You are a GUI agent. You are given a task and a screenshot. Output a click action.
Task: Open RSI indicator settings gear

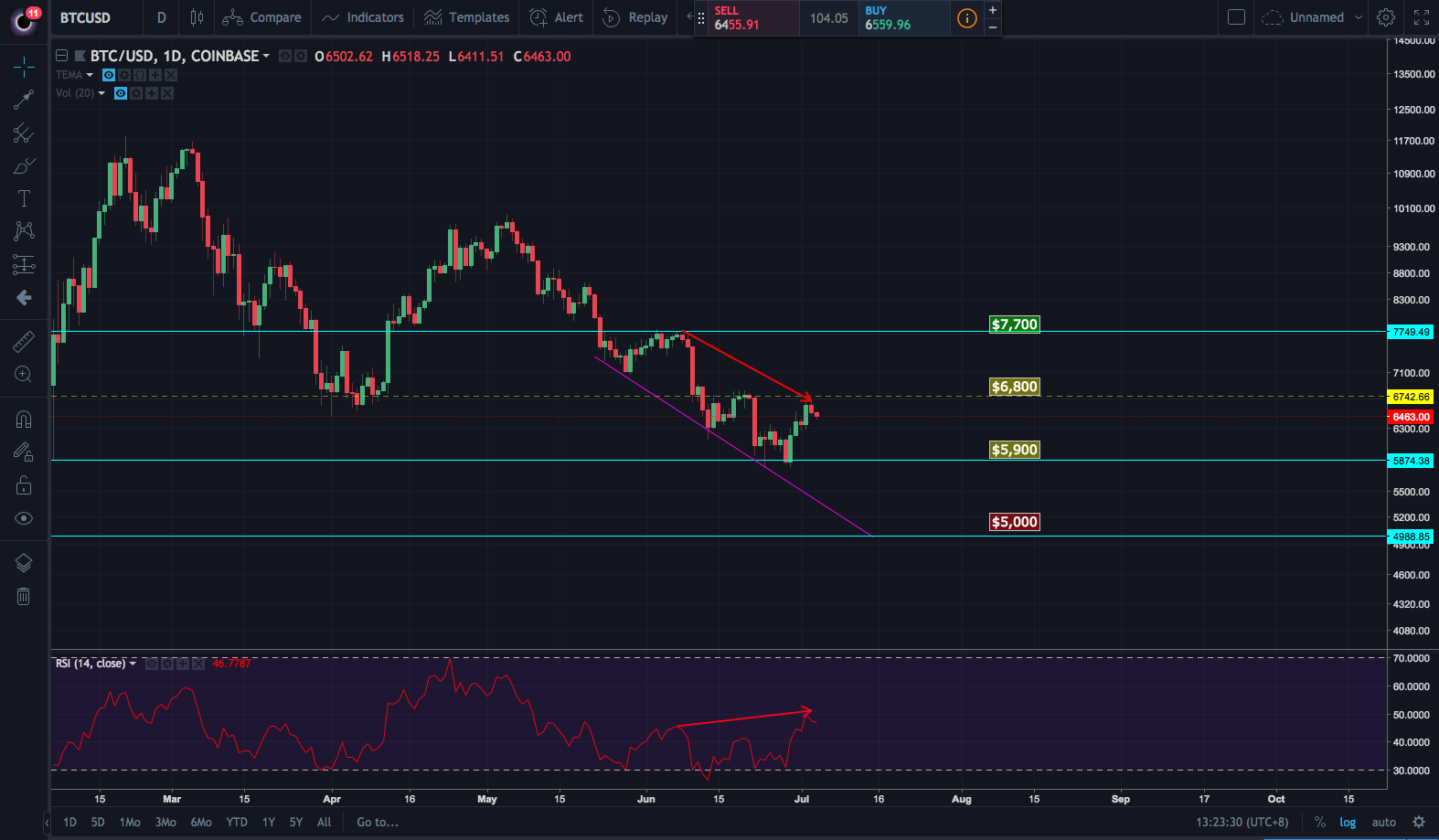[x=167, y=664]
